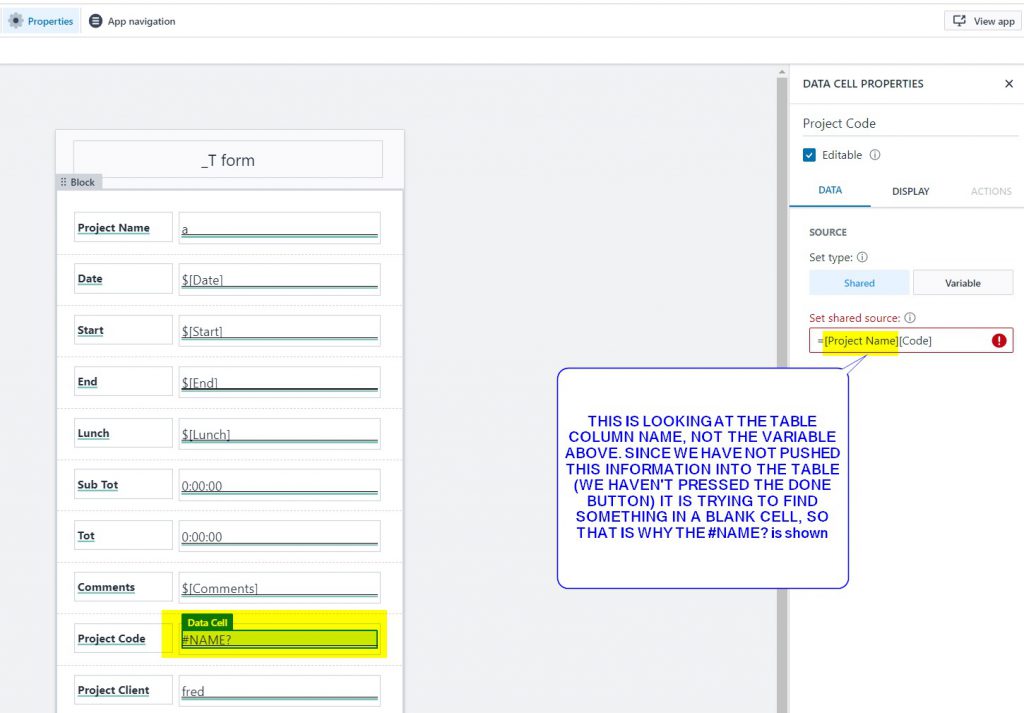
Task: Click info icon next to Set shared source
Action: coord(910,318)
